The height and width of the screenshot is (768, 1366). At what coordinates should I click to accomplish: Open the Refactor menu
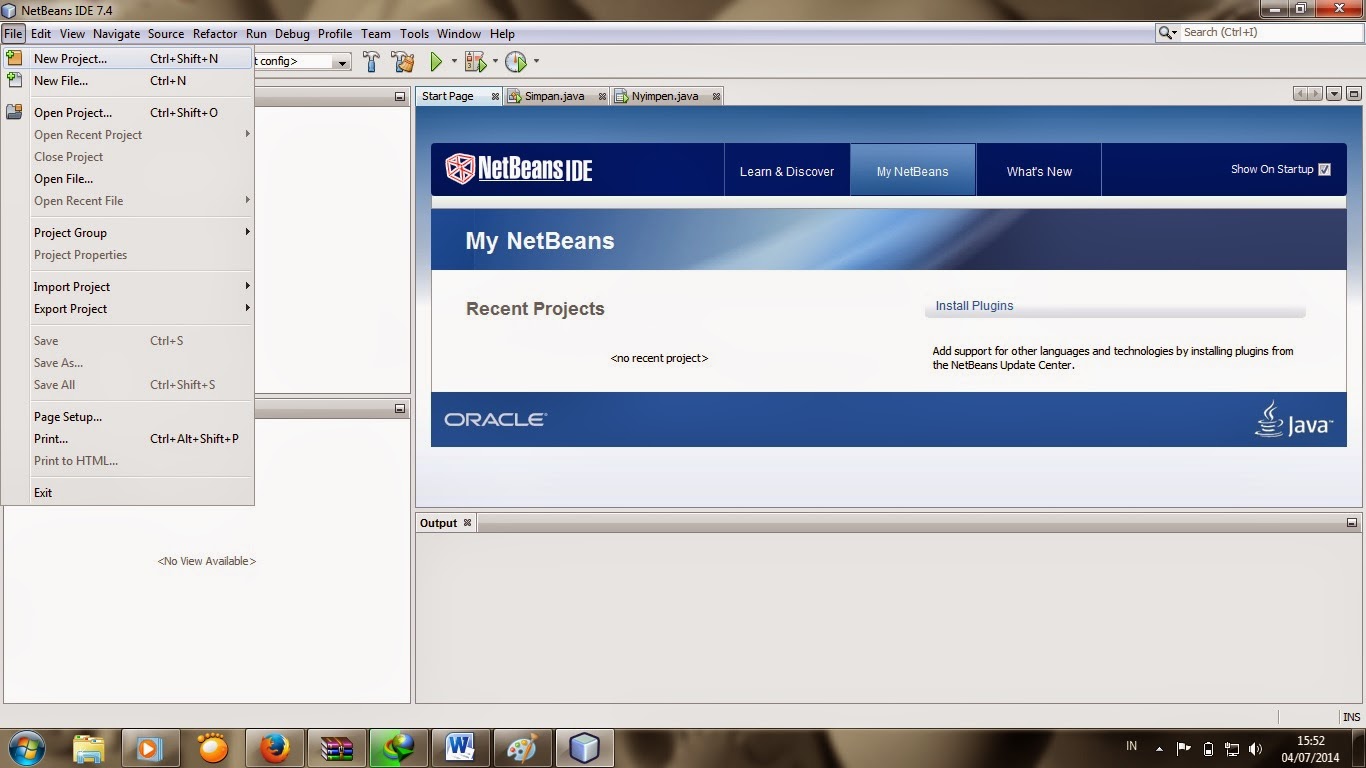tap(215, 33)
